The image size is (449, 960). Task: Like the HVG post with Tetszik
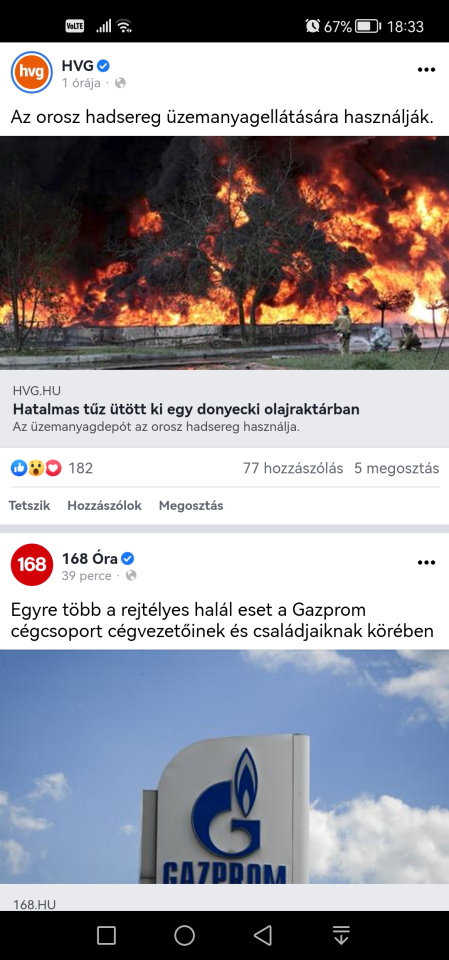pos(29,506)
